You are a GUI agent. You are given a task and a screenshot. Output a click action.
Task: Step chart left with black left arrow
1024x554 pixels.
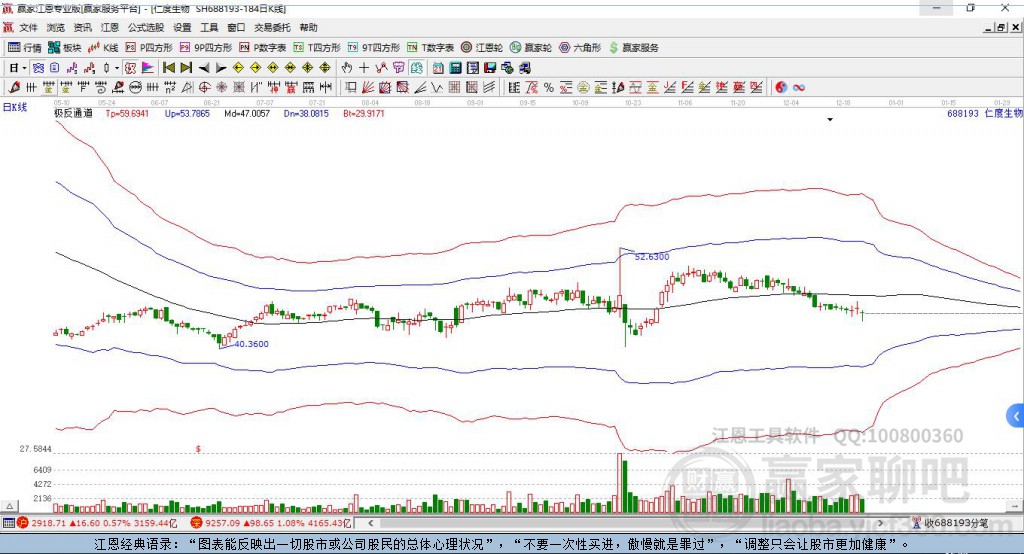(204, 68)
